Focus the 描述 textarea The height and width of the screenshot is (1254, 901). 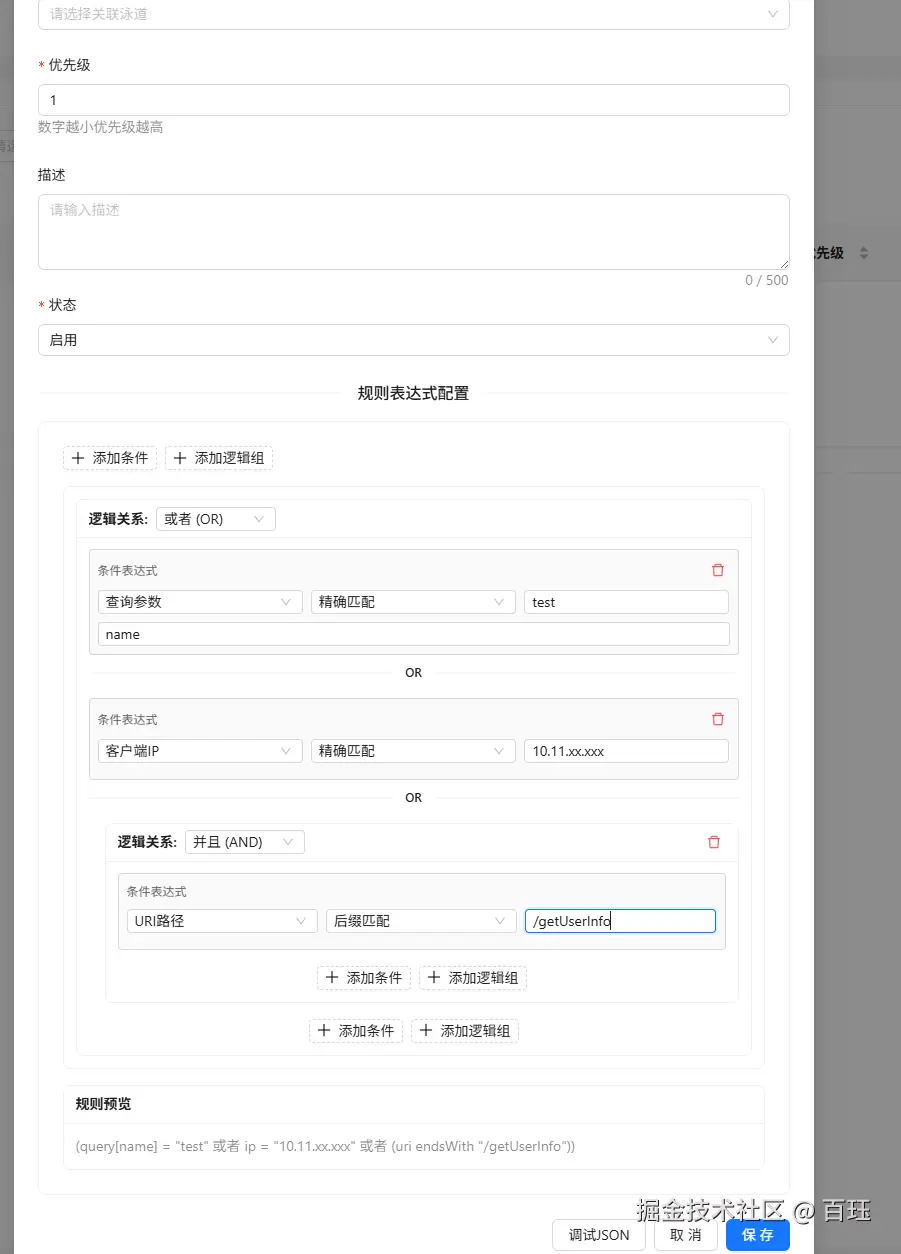(414, 232)
